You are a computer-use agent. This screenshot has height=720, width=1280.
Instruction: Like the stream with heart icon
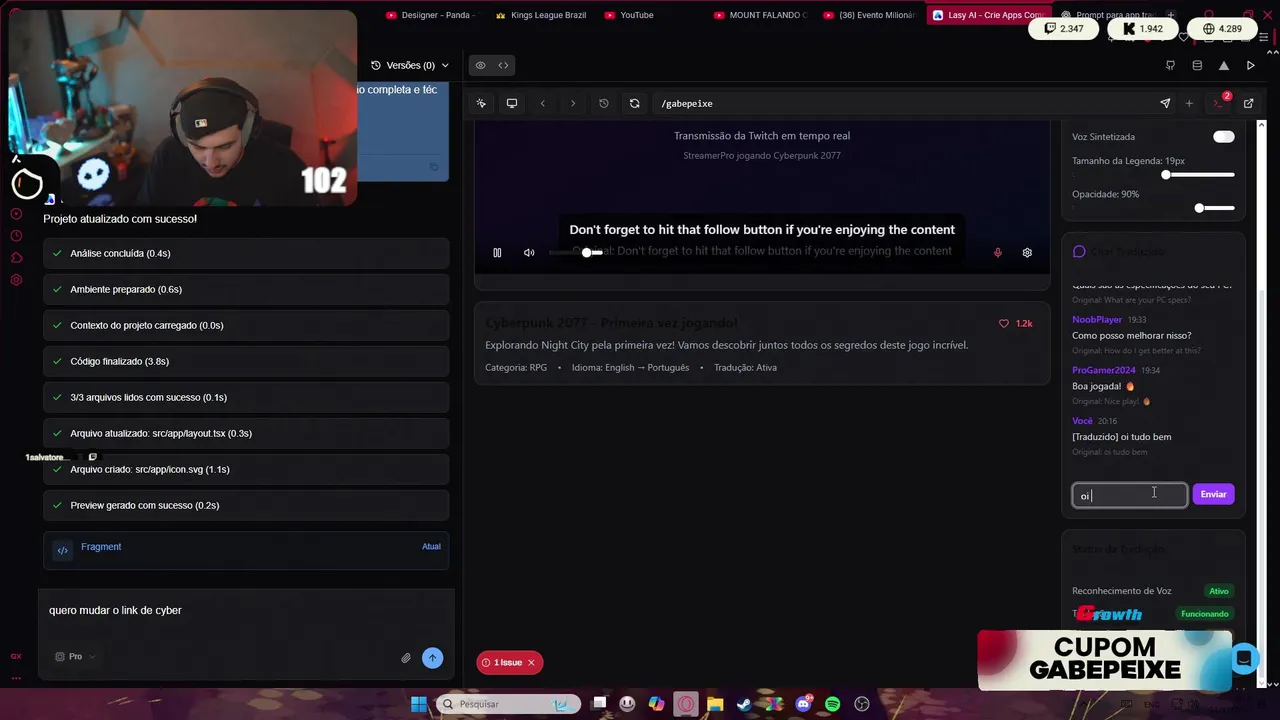click(1004, 323)
